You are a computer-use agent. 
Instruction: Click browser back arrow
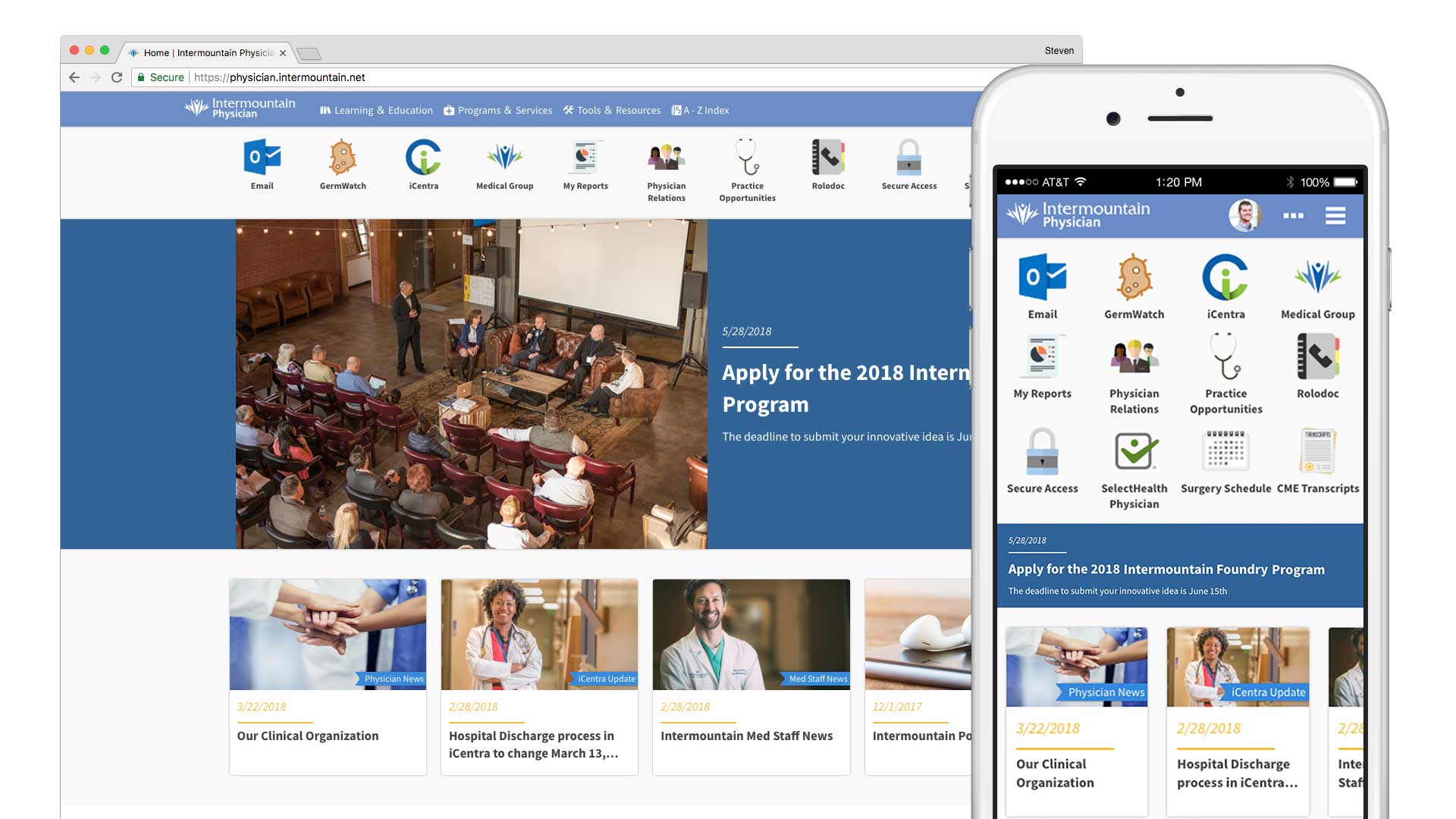tap(74, 77)
